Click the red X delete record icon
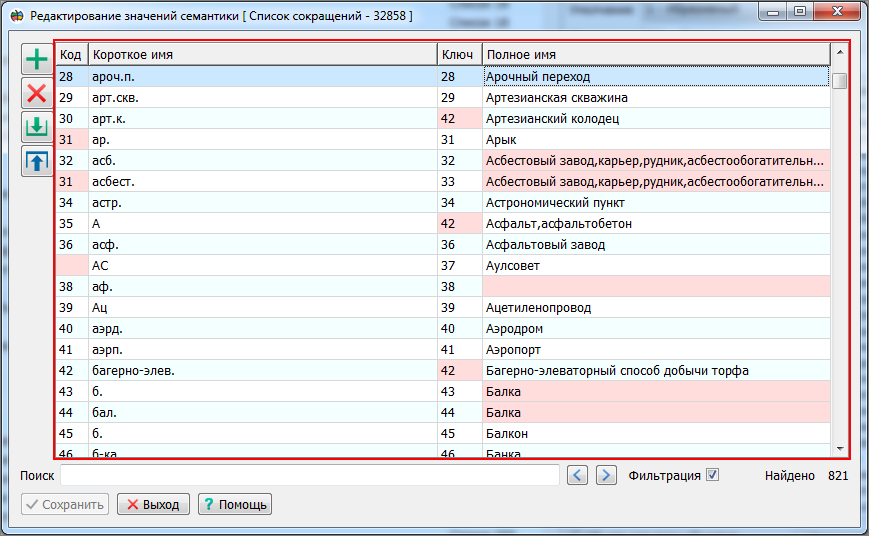 point(37,93)
